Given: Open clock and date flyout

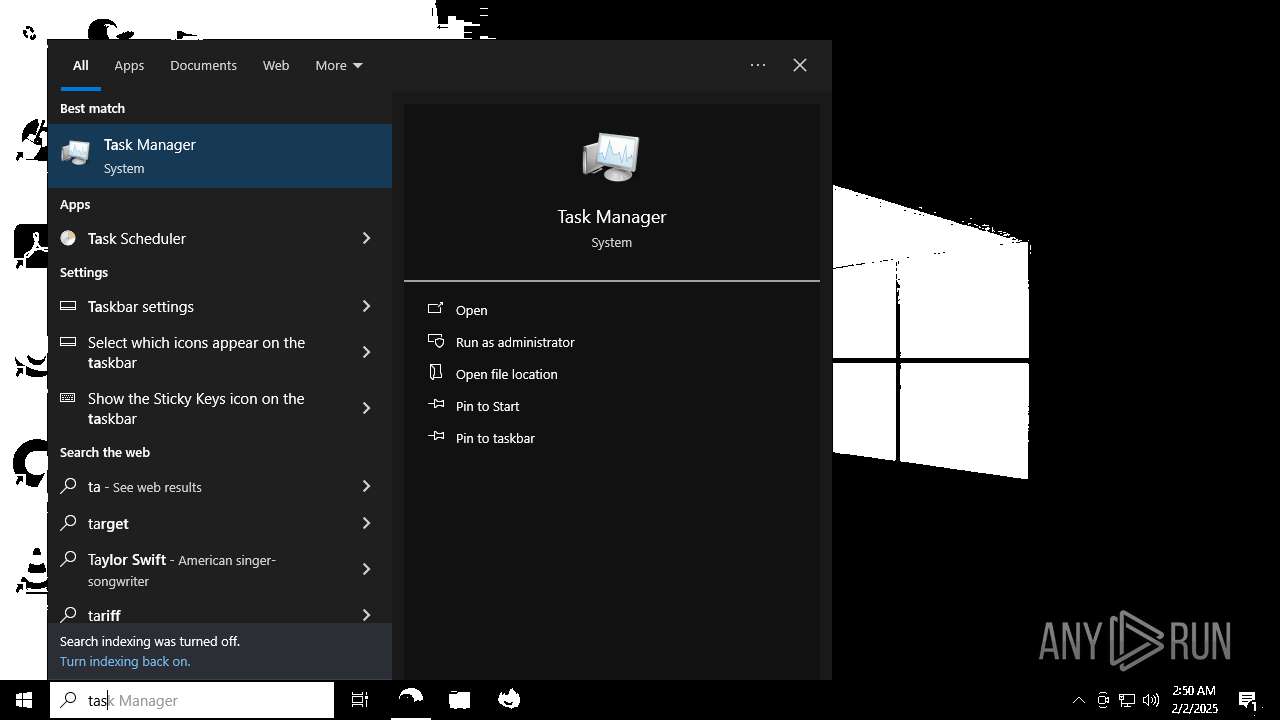Looking at the screenshot, I should [x=1194, y=700].
